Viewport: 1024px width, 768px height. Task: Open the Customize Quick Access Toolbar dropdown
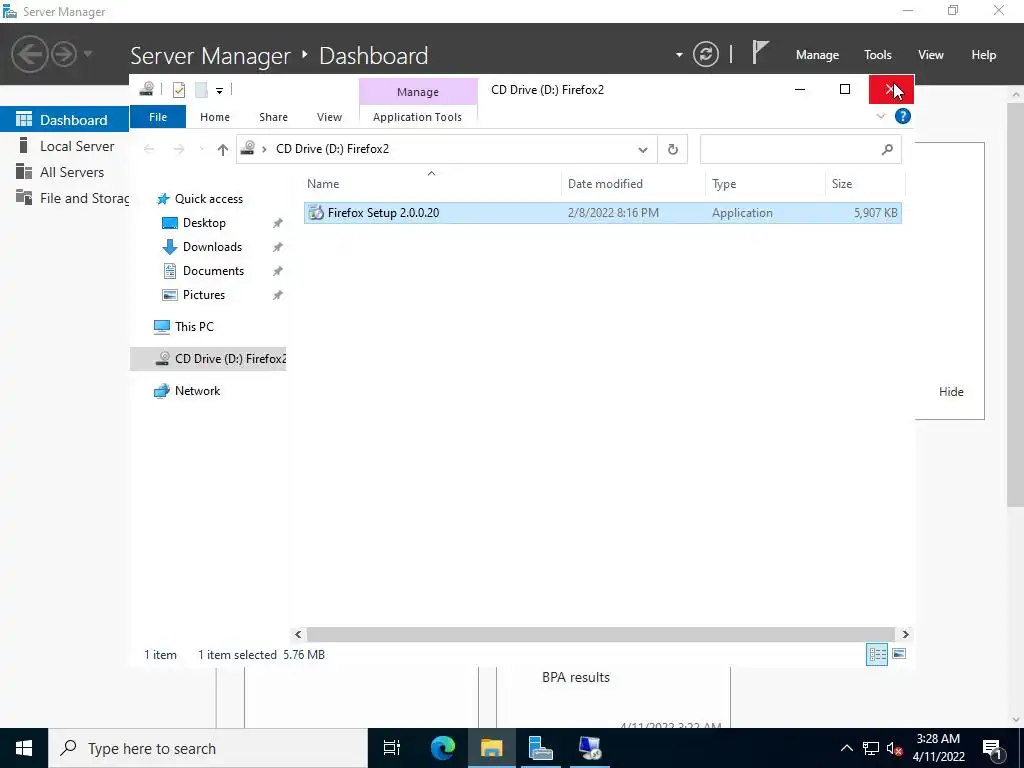pos(219,91)
